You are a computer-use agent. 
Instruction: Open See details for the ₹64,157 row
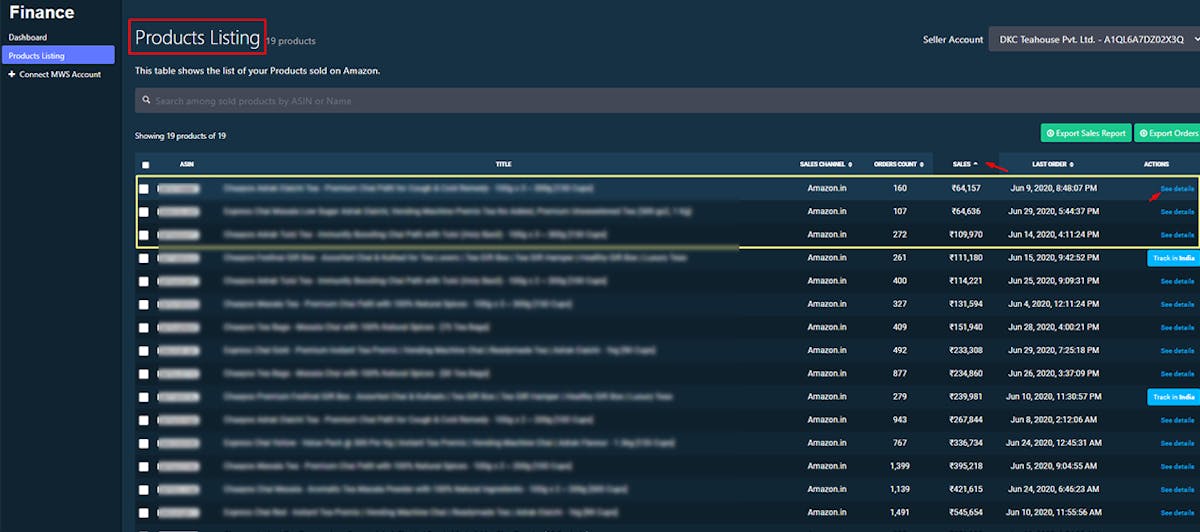(1177, 189)
